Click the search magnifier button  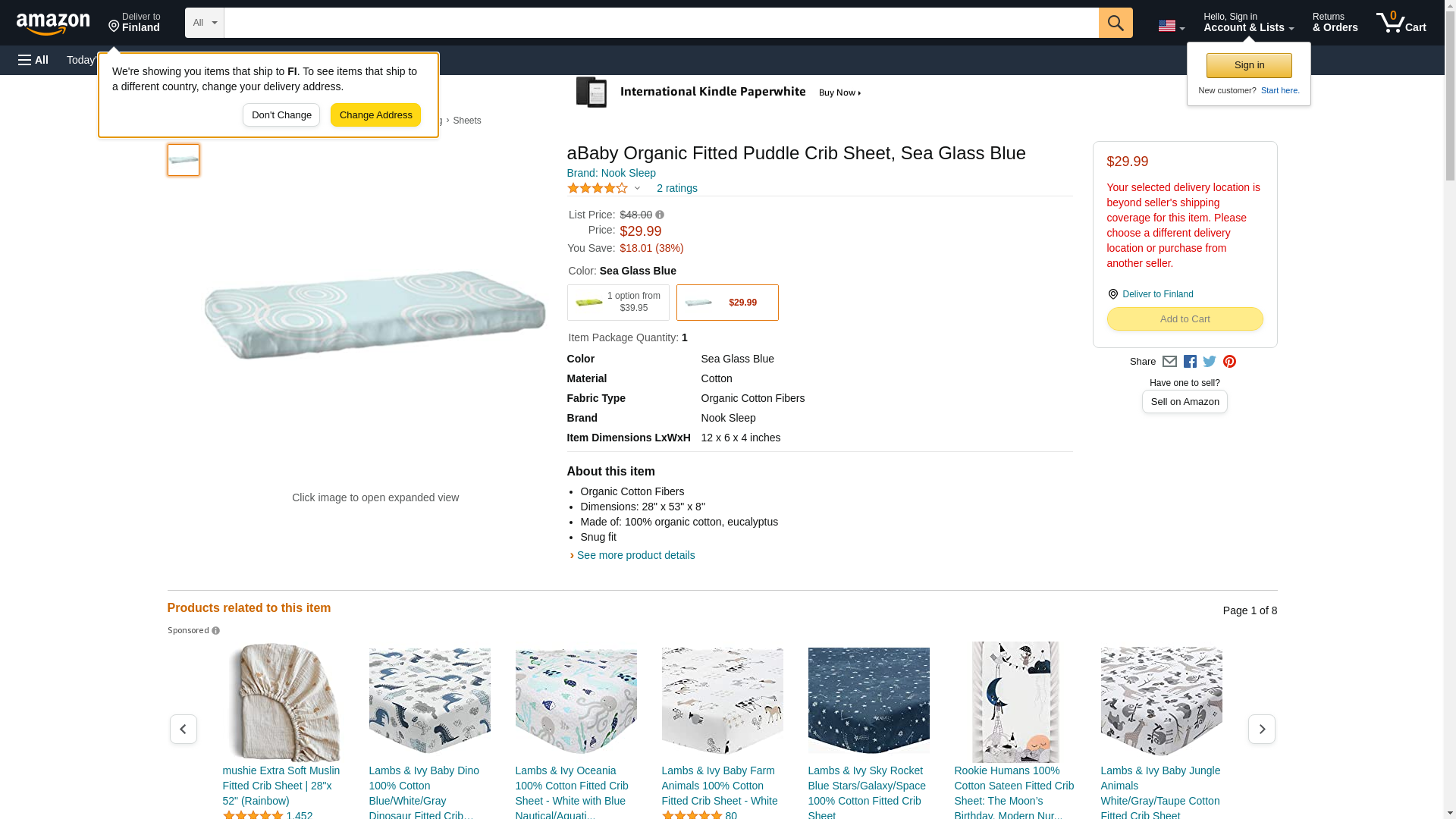[1115, 23]
